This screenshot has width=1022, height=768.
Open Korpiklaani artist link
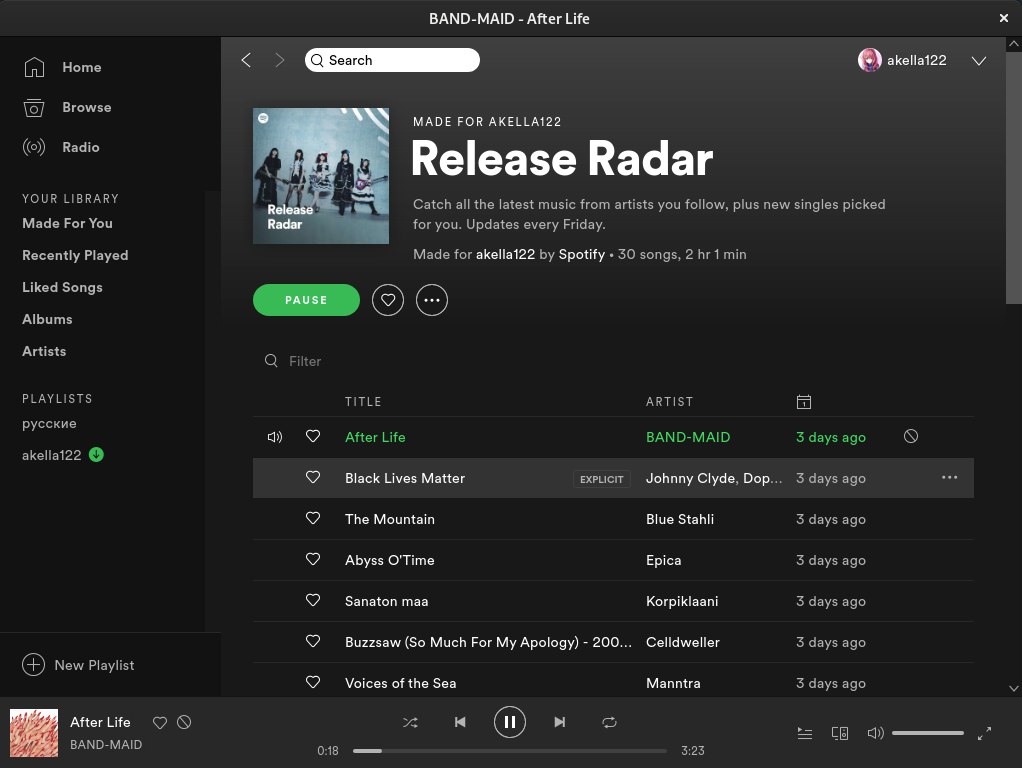[682, 601]
